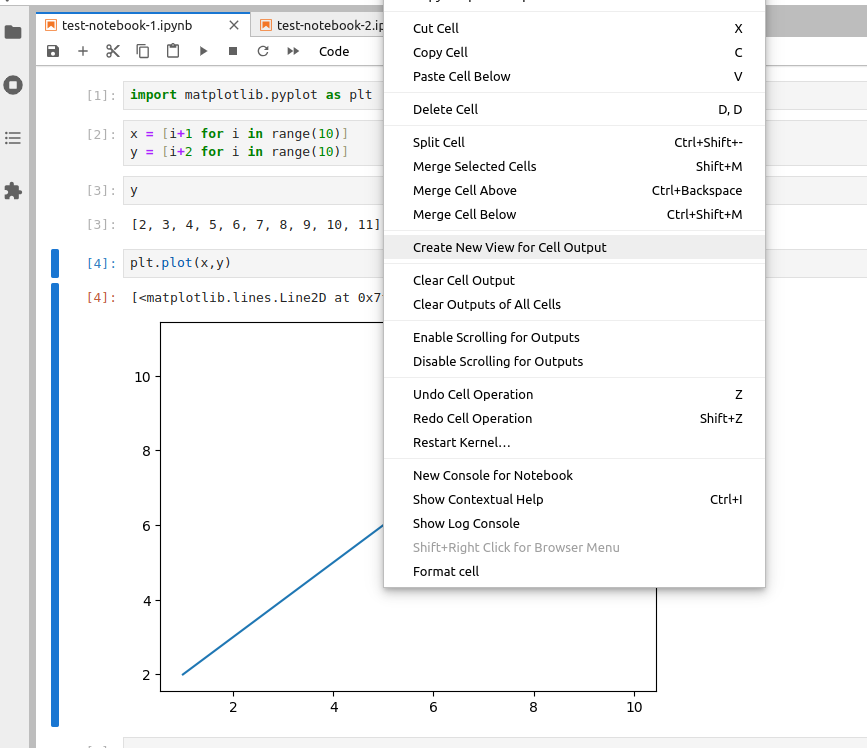Click the cell 3 input containing y

(253, 191)
